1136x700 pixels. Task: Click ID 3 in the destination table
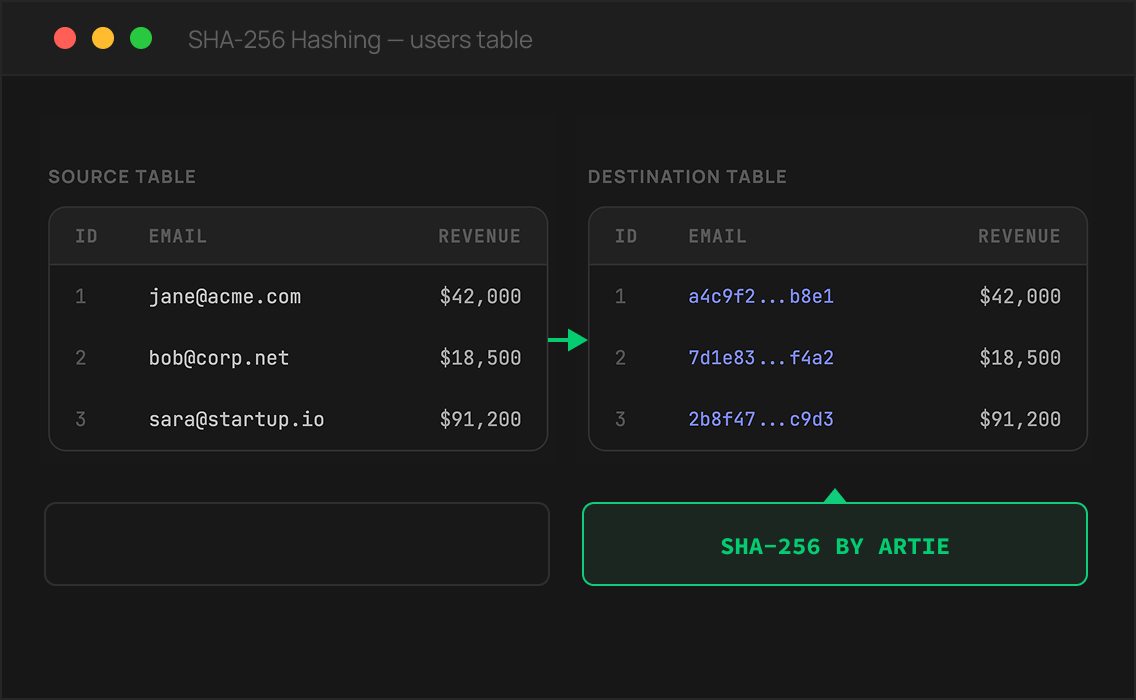[x=620, y=420]
